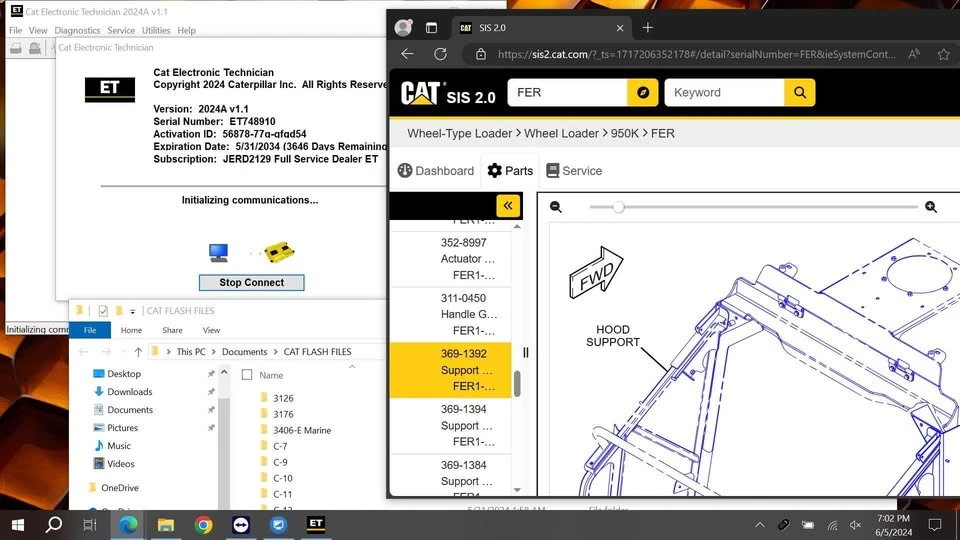
Task: Click compass icon beside FER search field
Action: (x=642, y=92)
